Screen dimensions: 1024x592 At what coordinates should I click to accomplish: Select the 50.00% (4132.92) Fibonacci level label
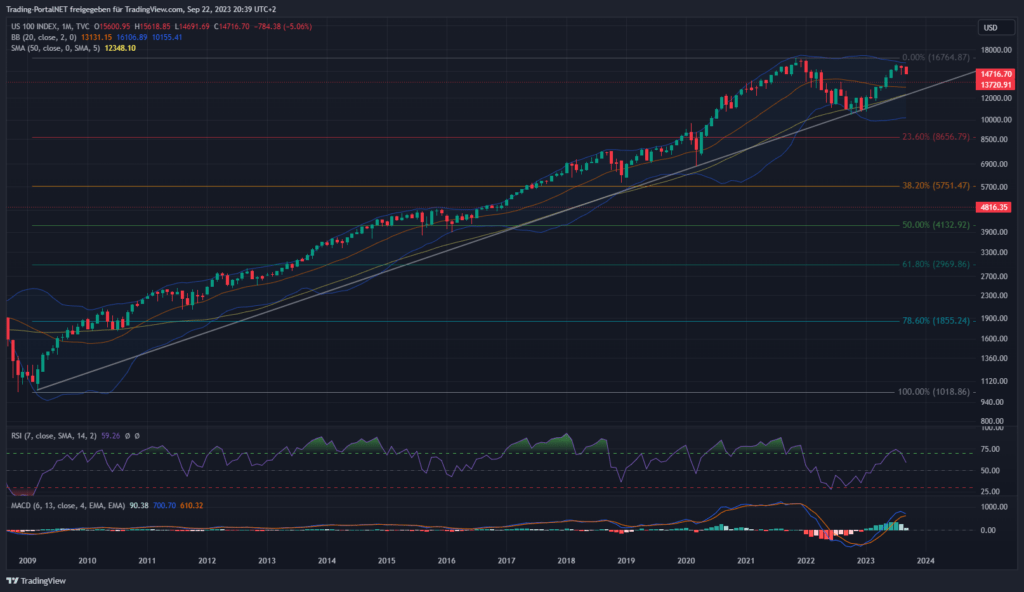click(x=936, y=225)
